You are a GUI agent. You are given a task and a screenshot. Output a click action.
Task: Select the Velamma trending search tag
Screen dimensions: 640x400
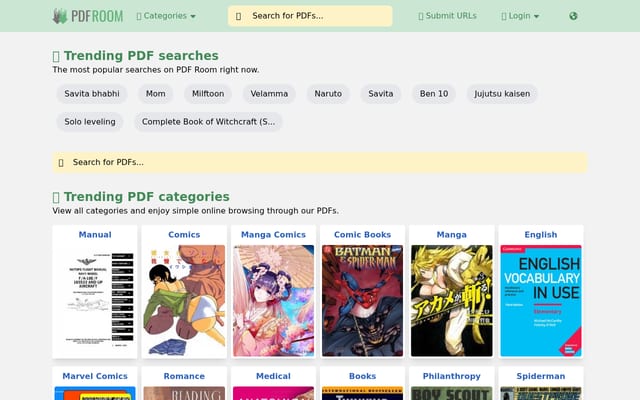tap(269, 94)
